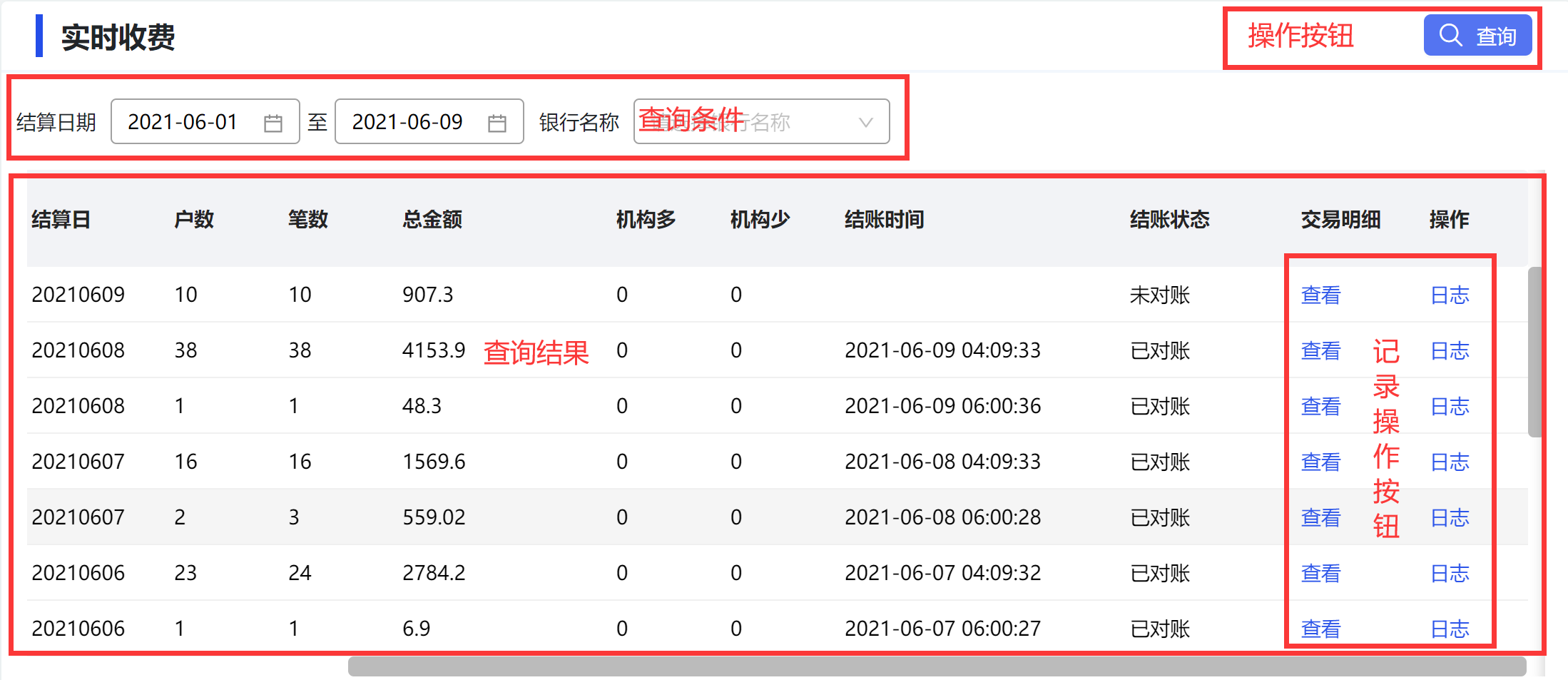The image size is (1568, 680).
Task: Open 日志 for row with amount 559.02
Action: click(1450, 517)
